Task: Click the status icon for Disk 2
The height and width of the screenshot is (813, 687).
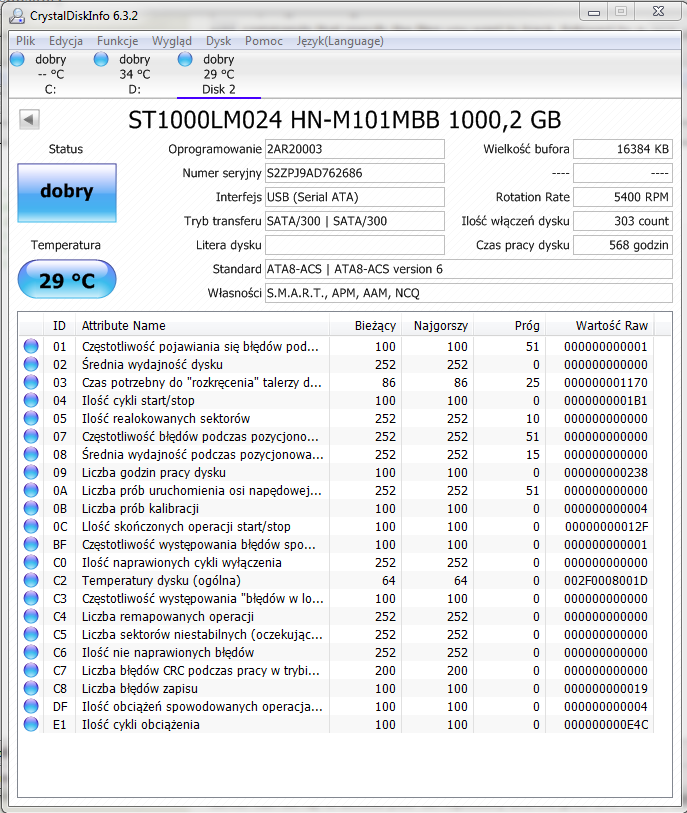Action: point(185,59)
